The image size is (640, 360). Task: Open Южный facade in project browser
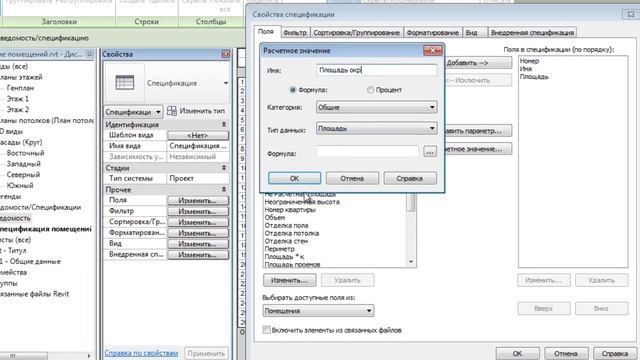20,185
